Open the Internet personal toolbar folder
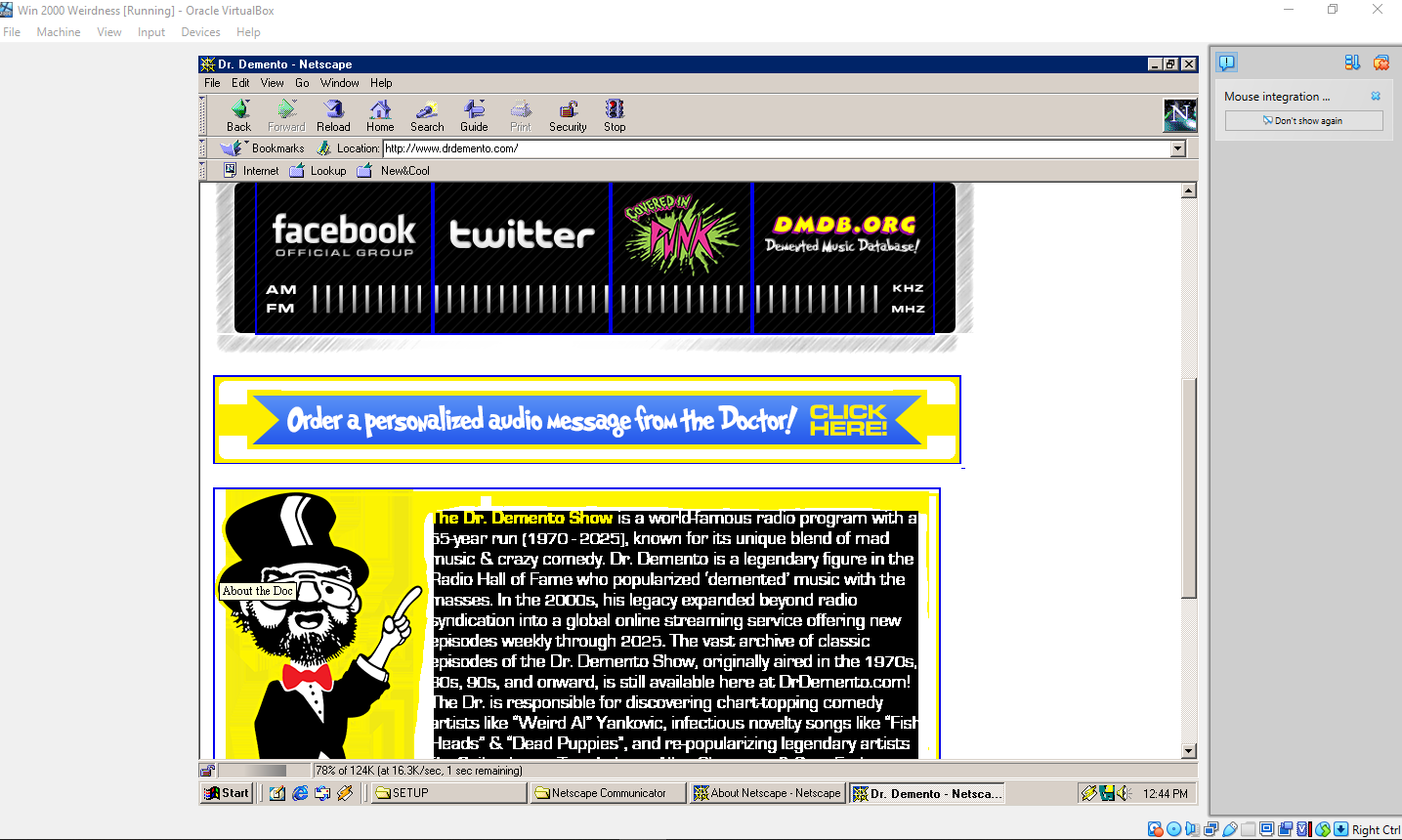The height and width of the screenshot is (840, 1402). pos(251,170)
